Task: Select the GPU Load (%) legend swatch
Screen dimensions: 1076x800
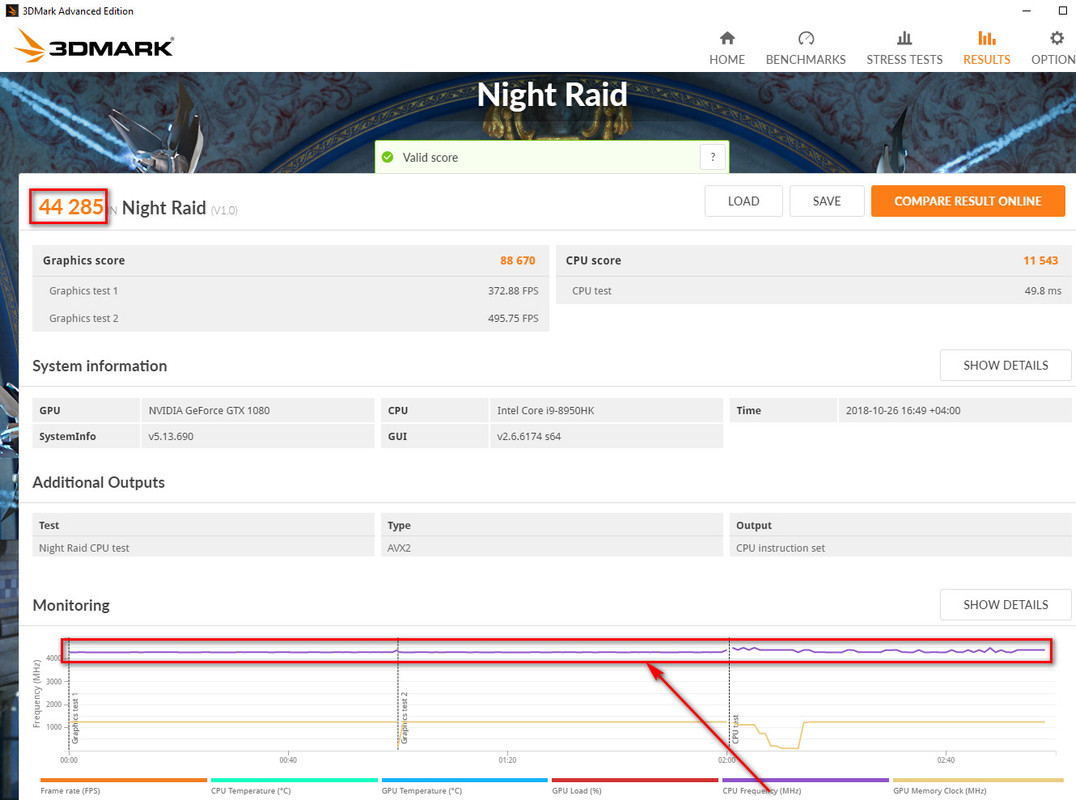Action: coord(635,780)
